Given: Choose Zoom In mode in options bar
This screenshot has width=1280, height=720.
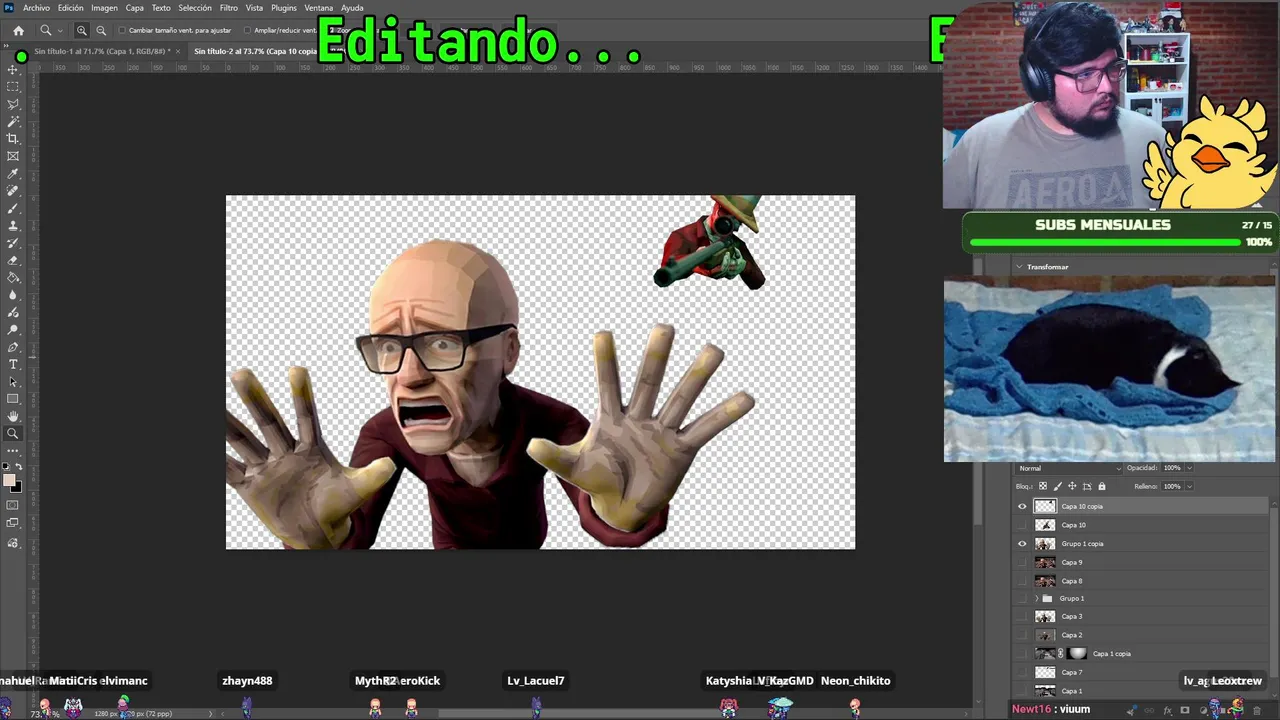Looking at the screenshot, I should [82, 30].
